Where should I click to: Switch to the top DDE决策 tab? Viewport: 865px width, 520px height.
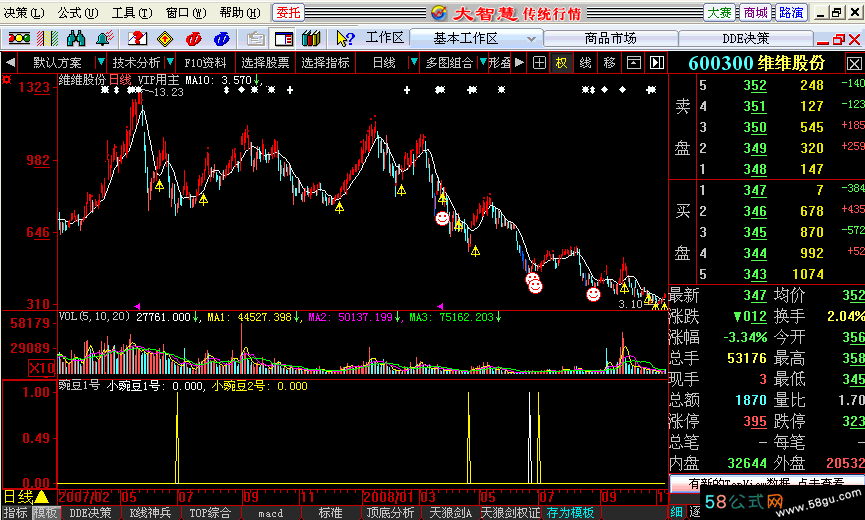pyautogui.click(x=745, y=39)
